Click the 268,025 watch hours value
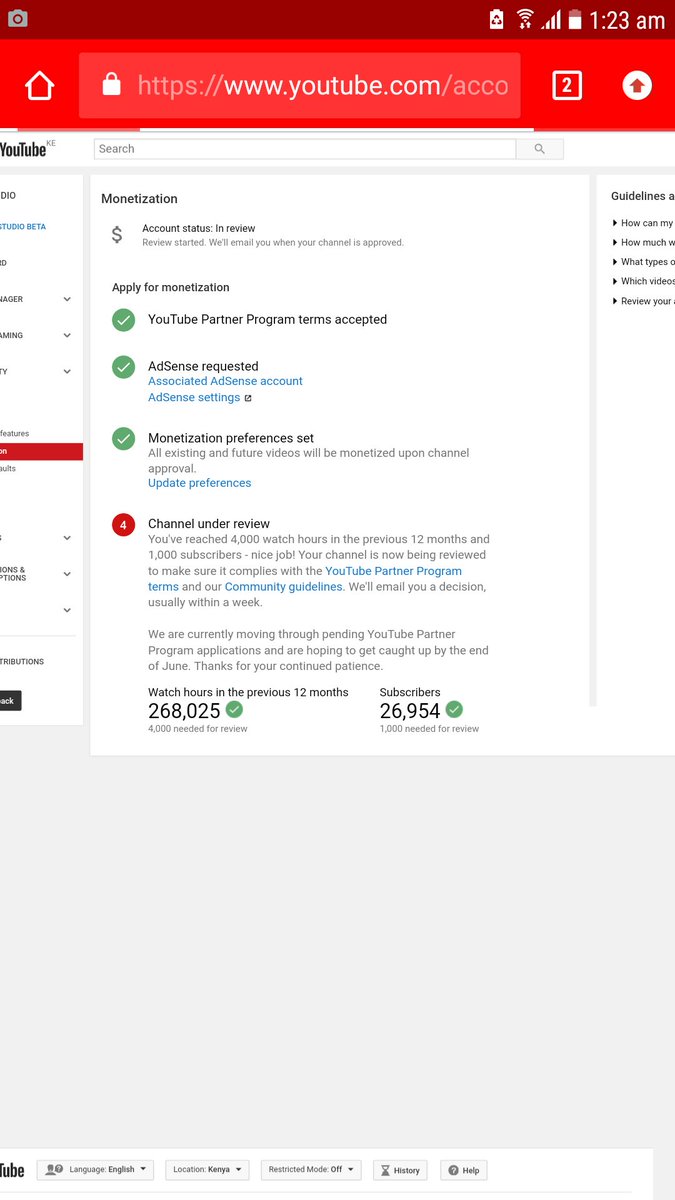 pyautogui.click(x=184, y=711)
